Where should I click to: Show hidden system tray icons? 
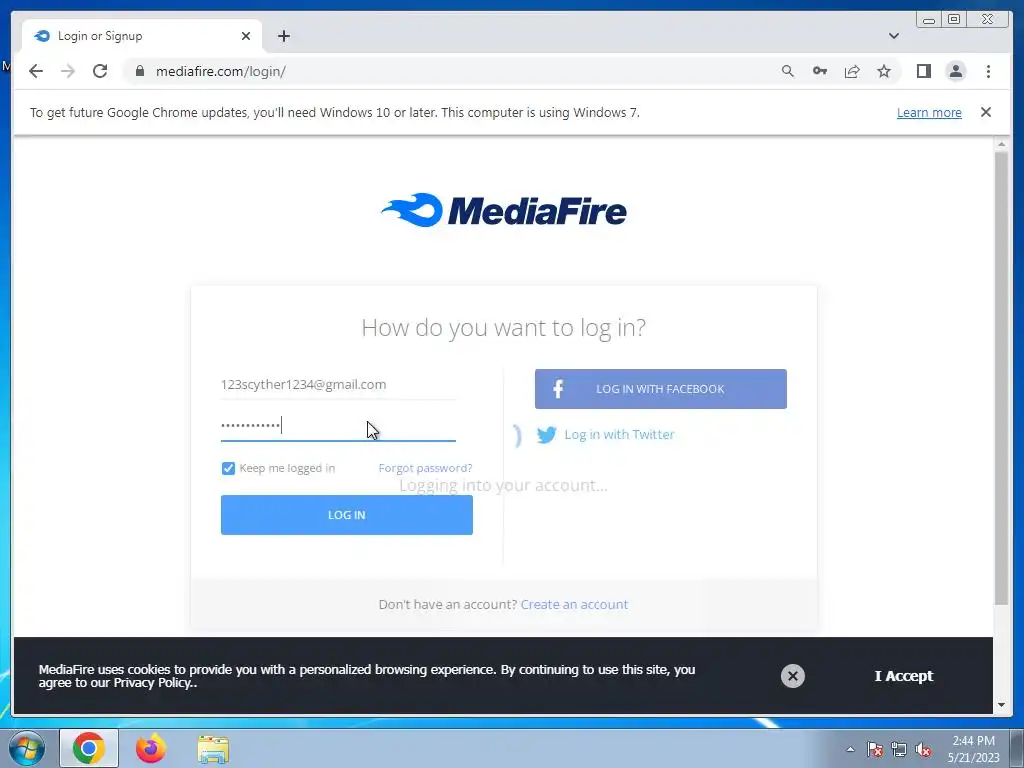pyautogui.click(x=850, y=749)
